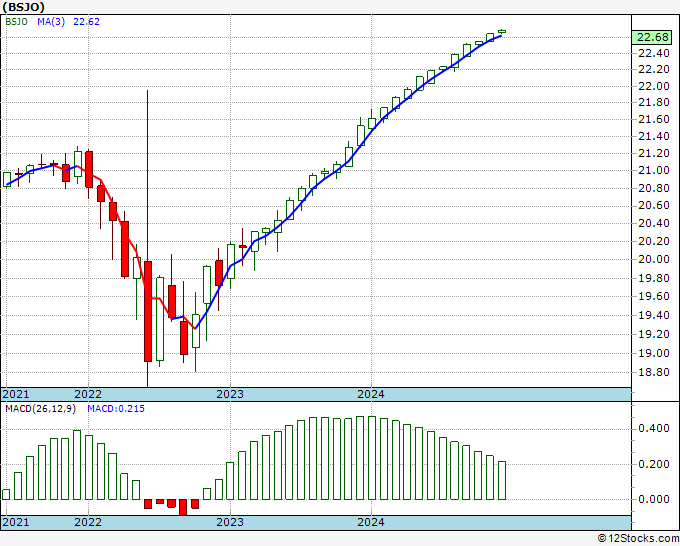Click the 21.60 price axis label
680x546 pixels.
tap(654, 119)
